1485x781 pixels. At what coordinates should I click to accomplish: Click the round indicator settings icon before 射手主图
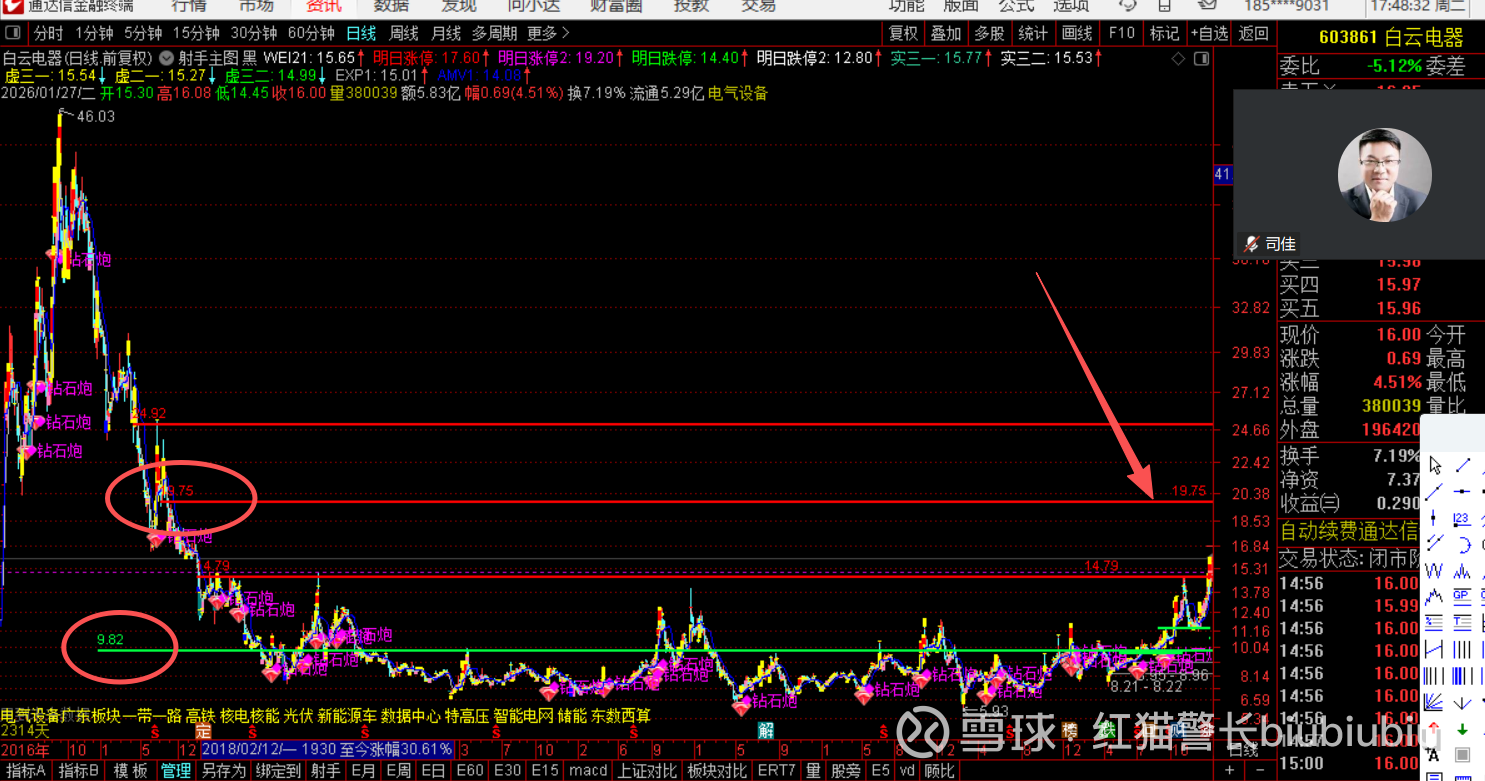click(167, 58)
